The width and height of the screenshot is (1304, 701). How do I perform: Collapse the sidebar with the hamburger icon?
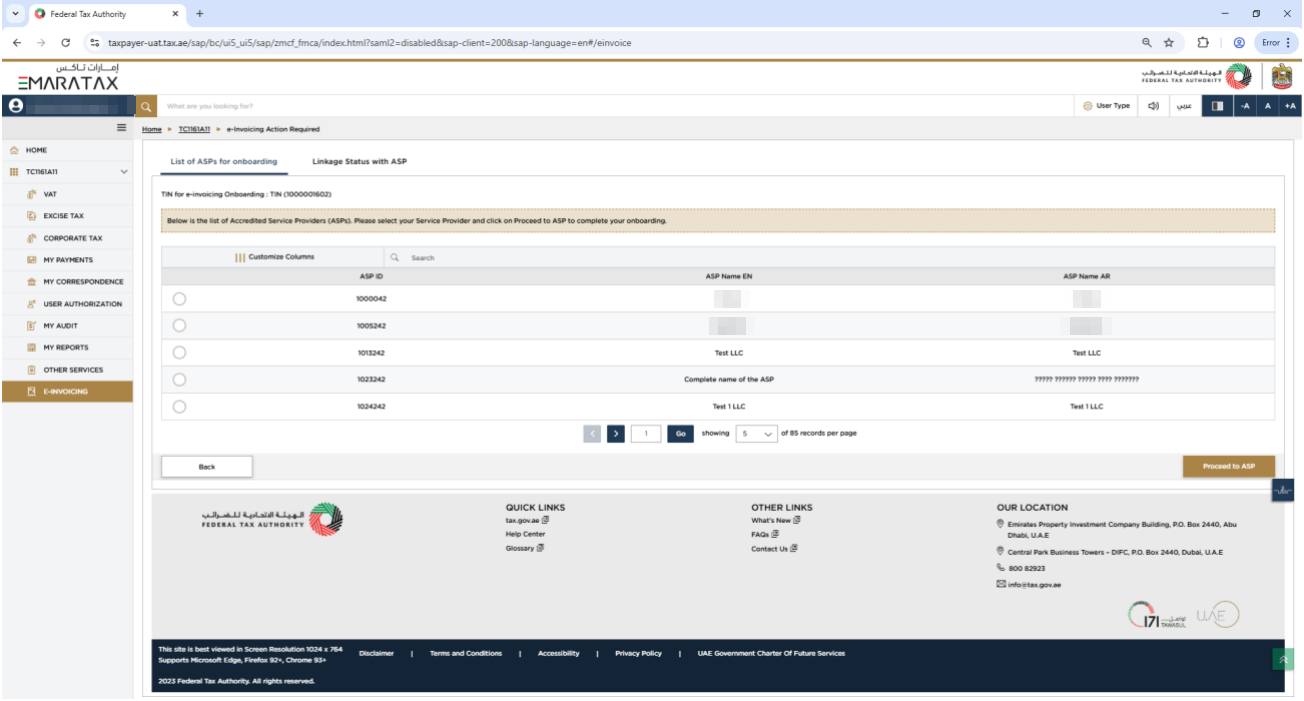click(122, 128)
